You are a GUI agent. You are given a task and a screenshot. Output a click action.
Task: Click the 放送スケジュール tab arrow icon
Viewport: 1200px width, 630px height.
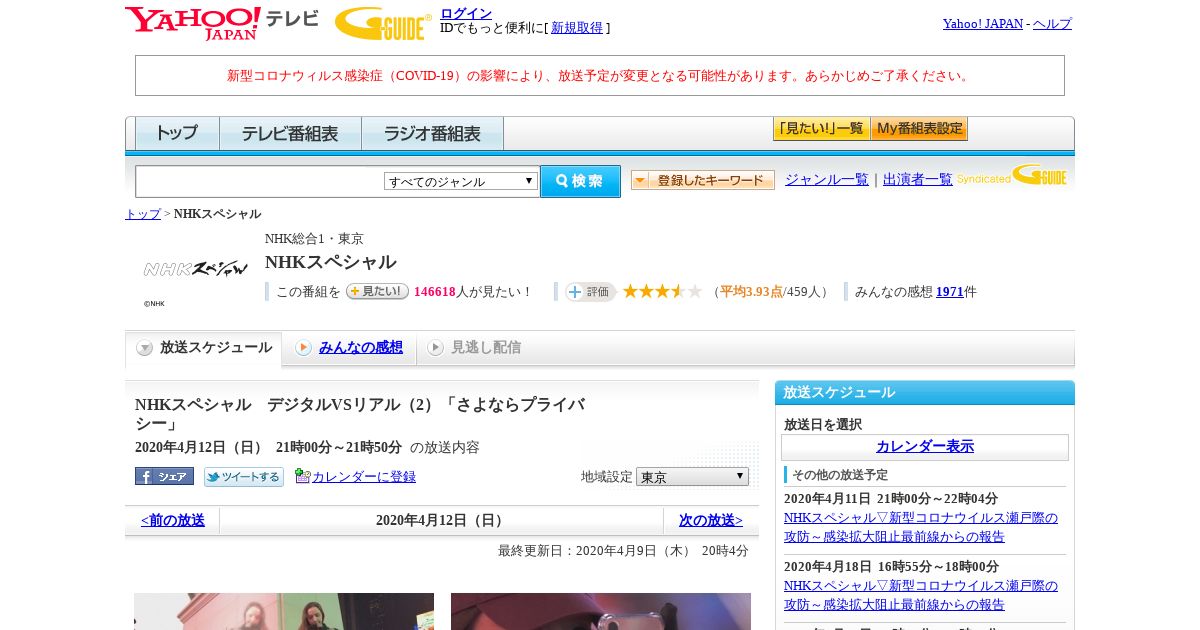(145, 348)
